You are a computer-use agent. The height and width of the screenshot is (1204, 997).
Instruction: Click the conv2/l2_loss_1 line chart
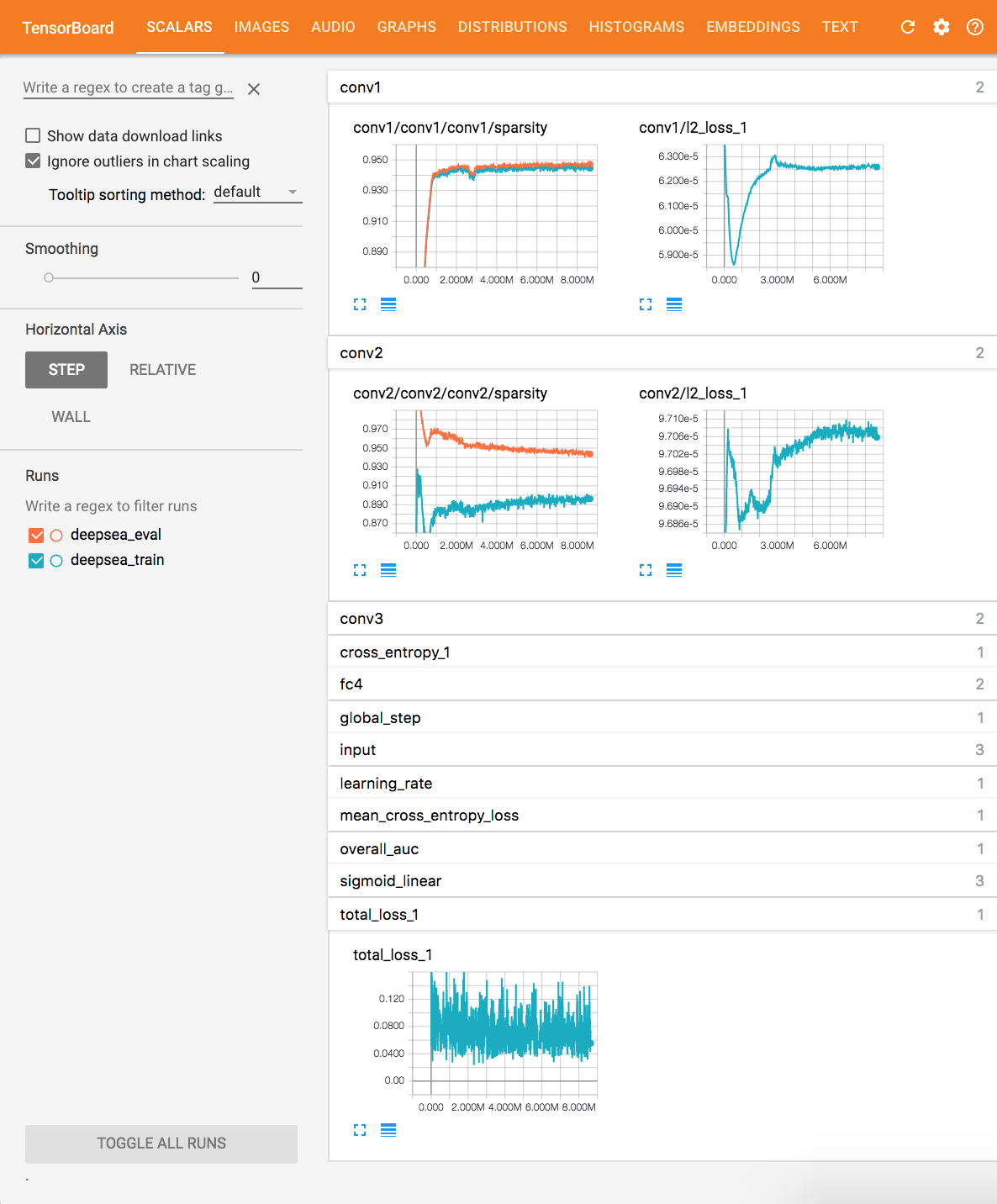[x=794, y=472]
